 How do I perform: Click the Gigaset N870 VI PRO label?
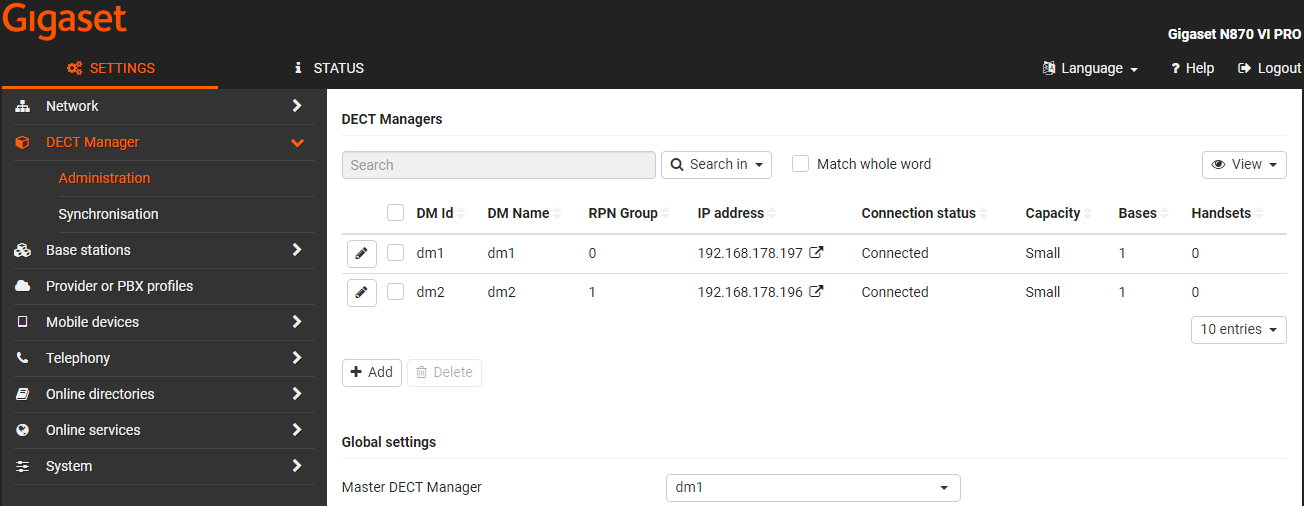tap(1235, 34)
